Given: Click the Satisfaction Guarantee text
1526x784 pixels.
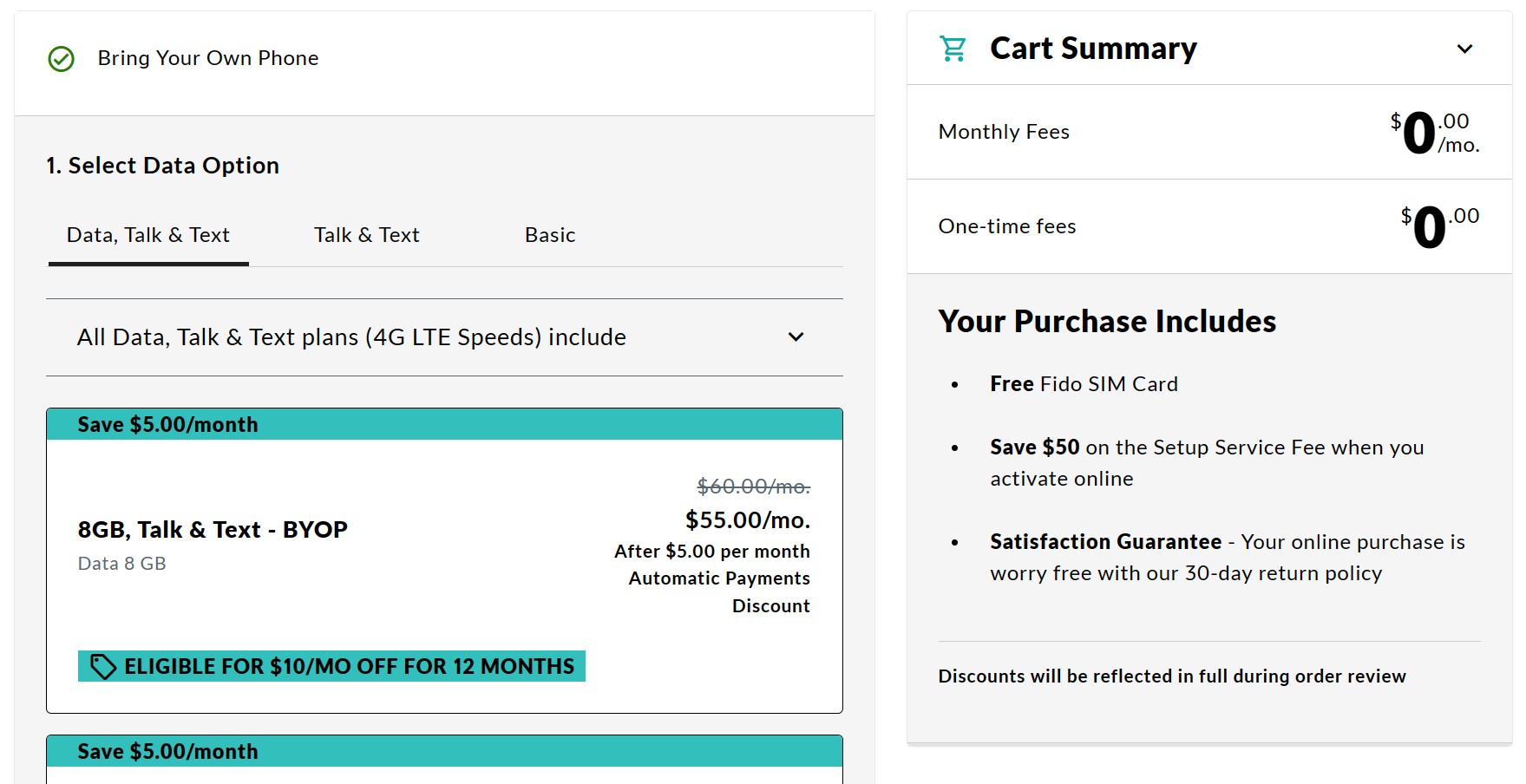Looking at the screenshot, I should pos(1105,542).
